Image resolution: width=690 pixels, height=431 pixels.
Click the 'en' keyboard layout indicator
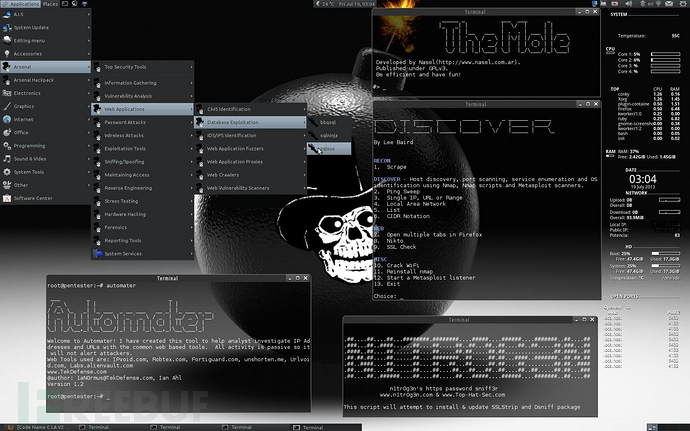tap(650, 4)
